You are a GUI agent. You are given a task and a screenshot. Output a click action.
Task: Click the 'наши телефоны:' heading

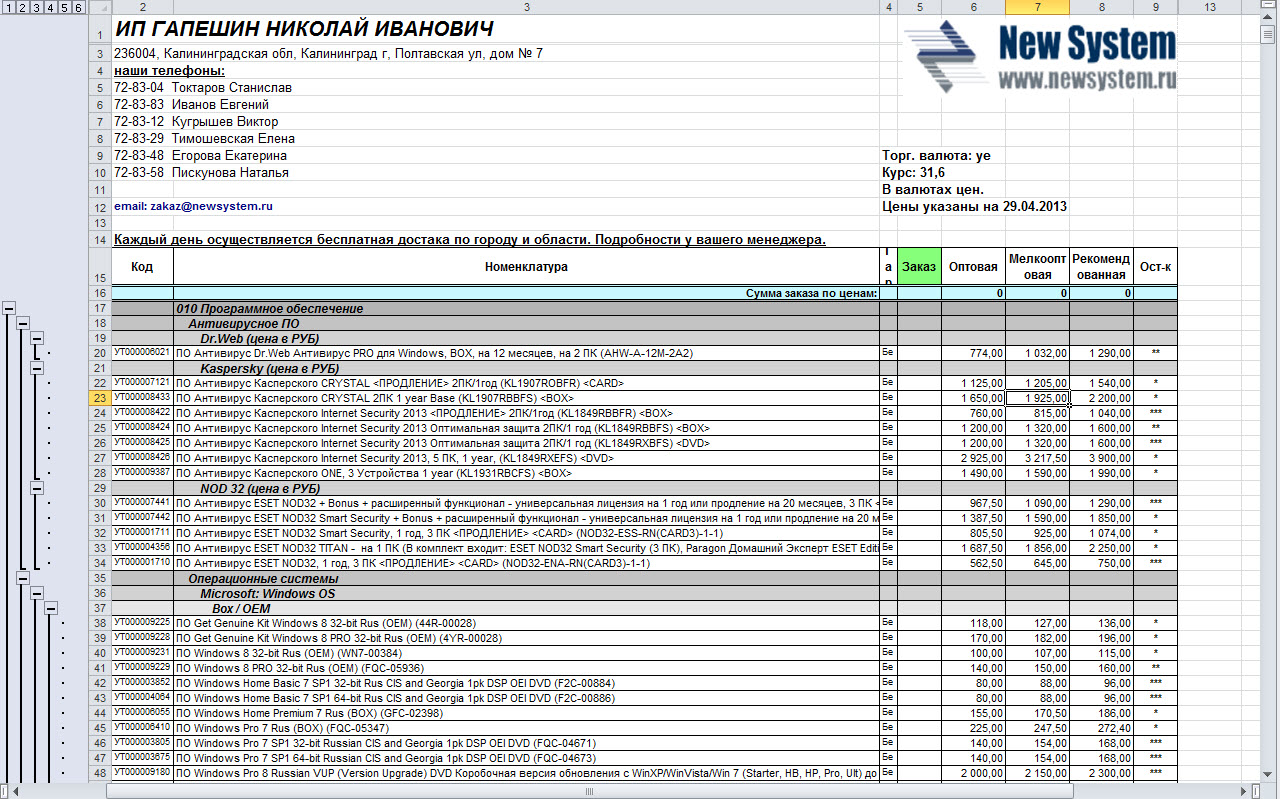click(169, 71)
